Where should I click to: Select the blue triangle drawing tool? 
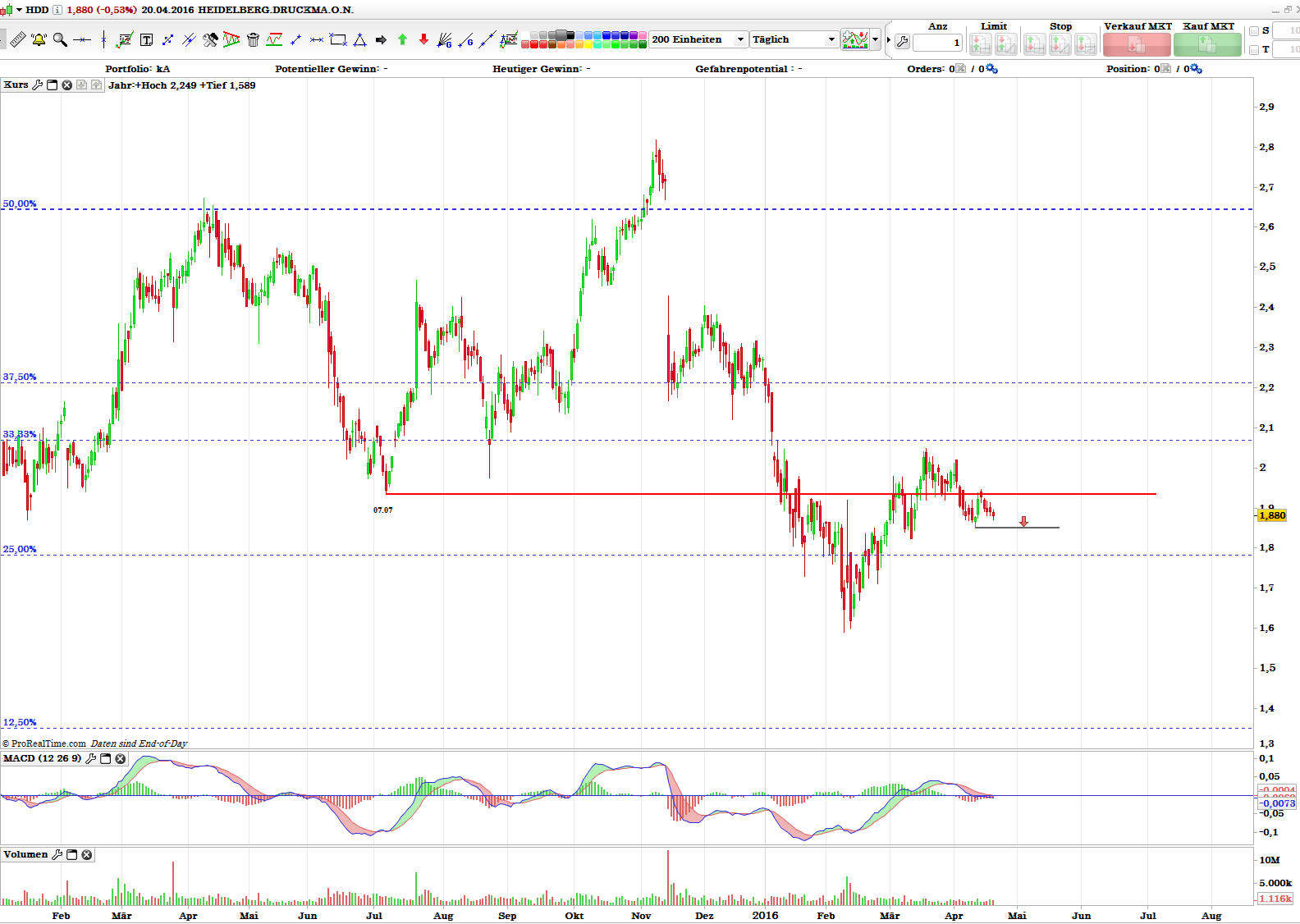click(359, 39)
